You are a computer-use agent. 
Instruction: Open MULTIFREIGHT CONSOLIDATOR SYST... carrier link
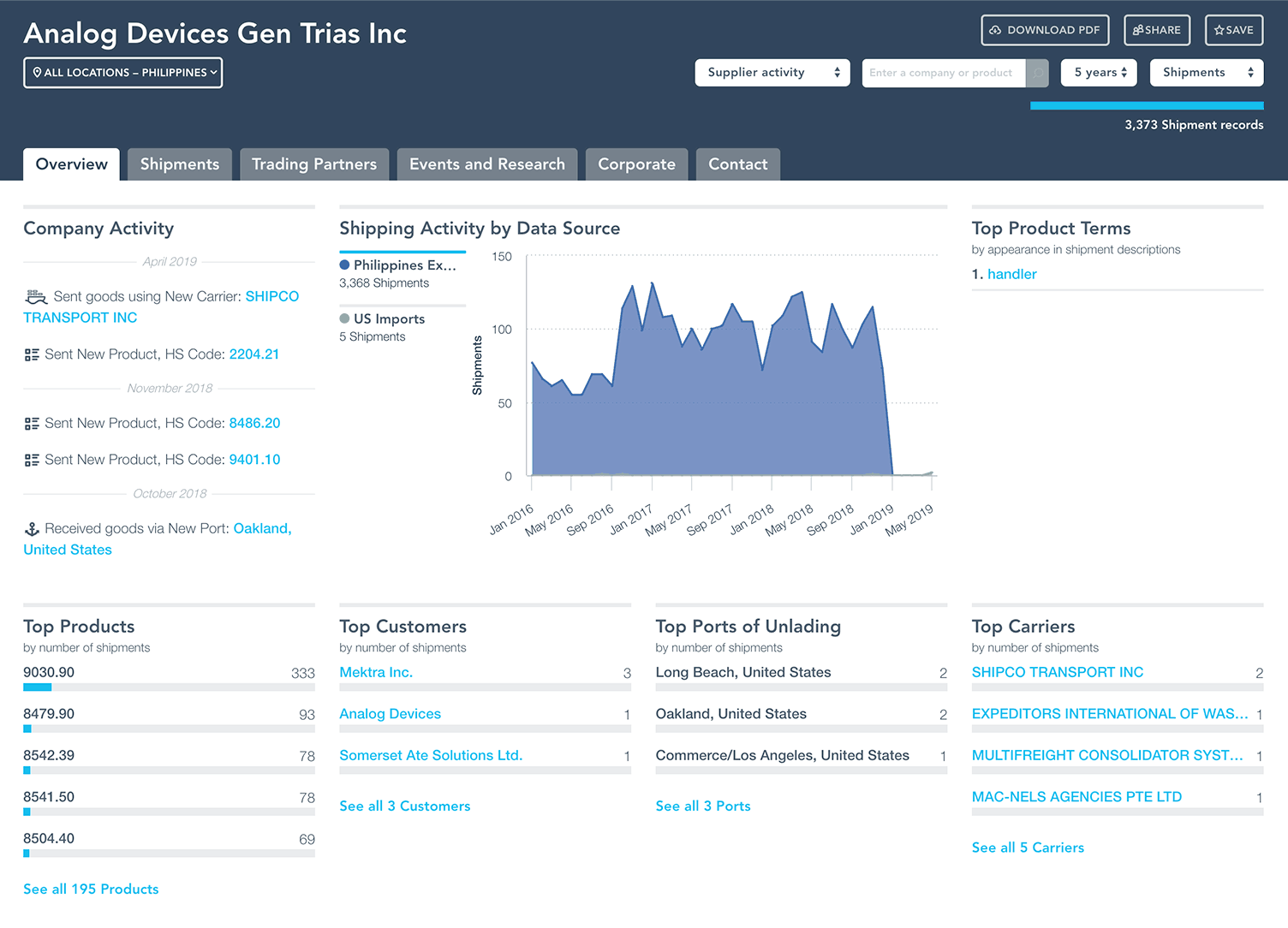(x=1107, y=756)
